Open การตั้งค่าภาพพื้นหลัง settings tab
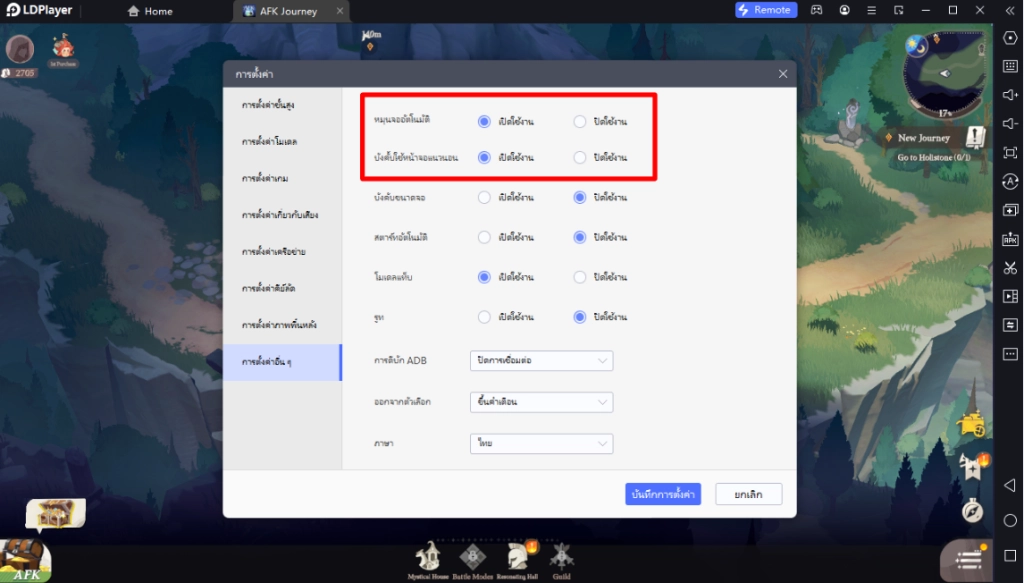The width and height of the screenshot is (1024, 583). point(282,324)
